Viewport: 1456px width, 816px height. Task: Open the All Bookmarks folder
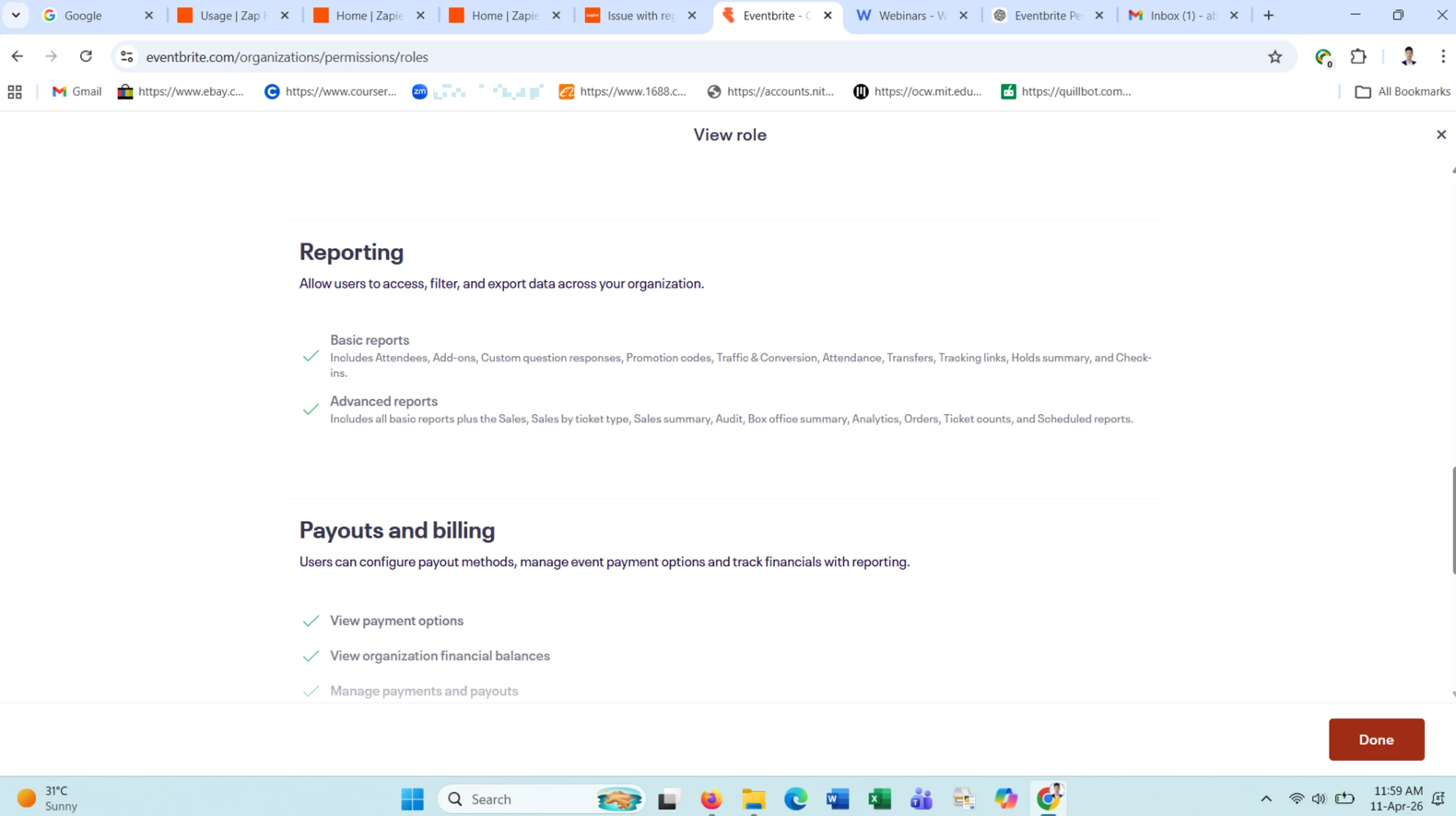[1402, 92]
